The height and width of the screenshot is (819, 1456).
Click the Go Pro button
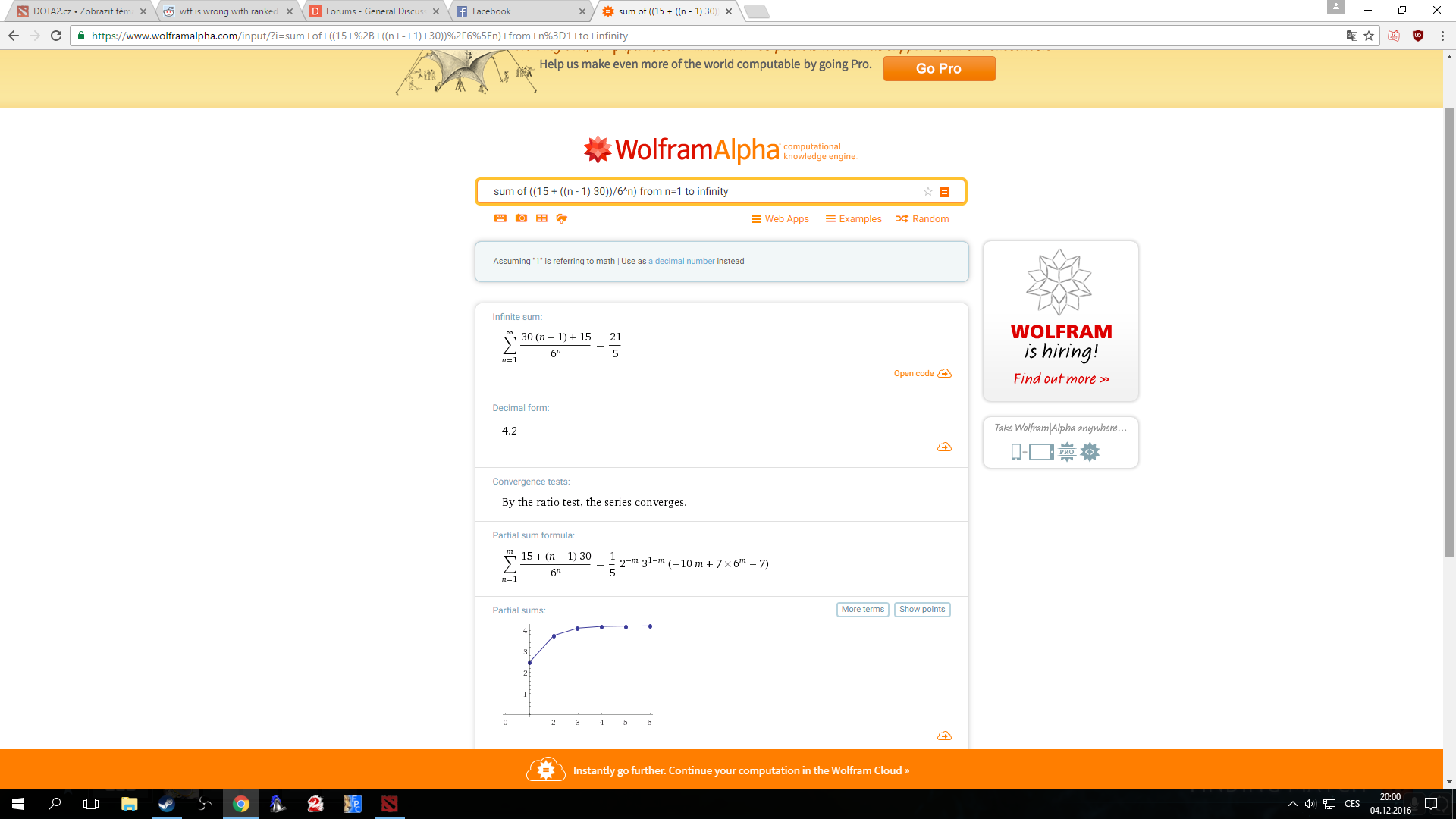939,68
